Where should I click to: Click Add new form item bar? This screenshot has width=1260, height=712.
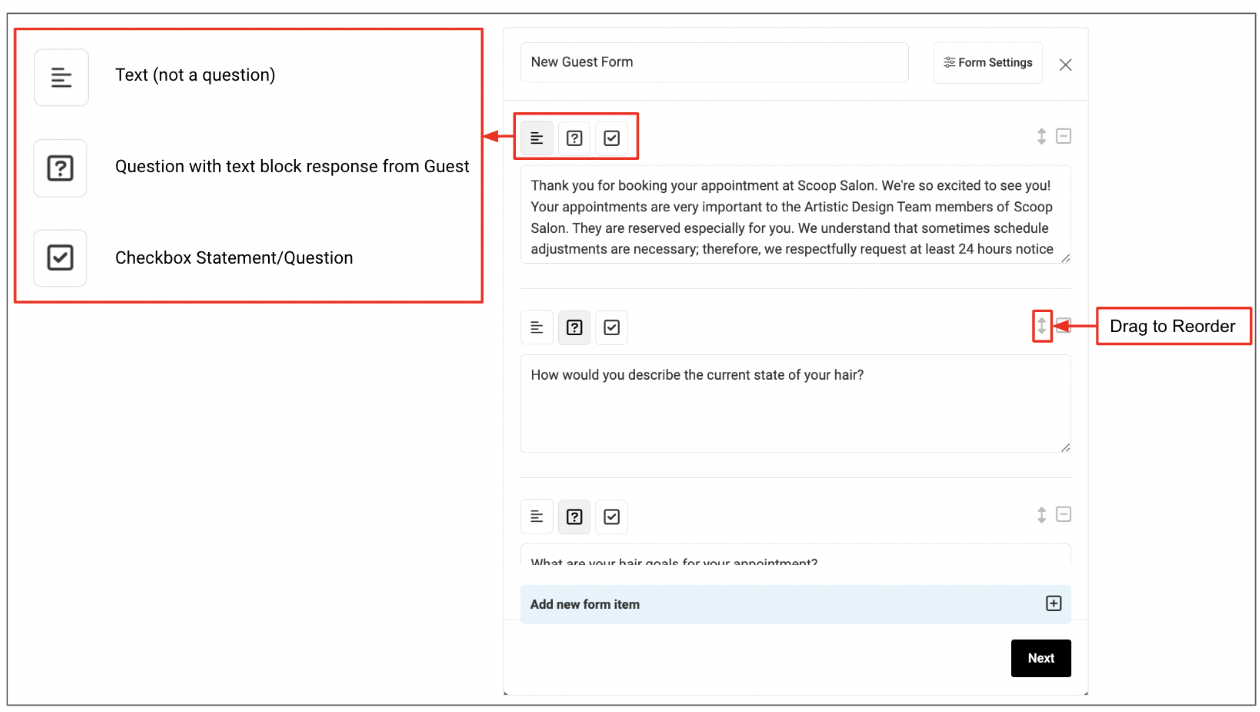tap(795, 604)
